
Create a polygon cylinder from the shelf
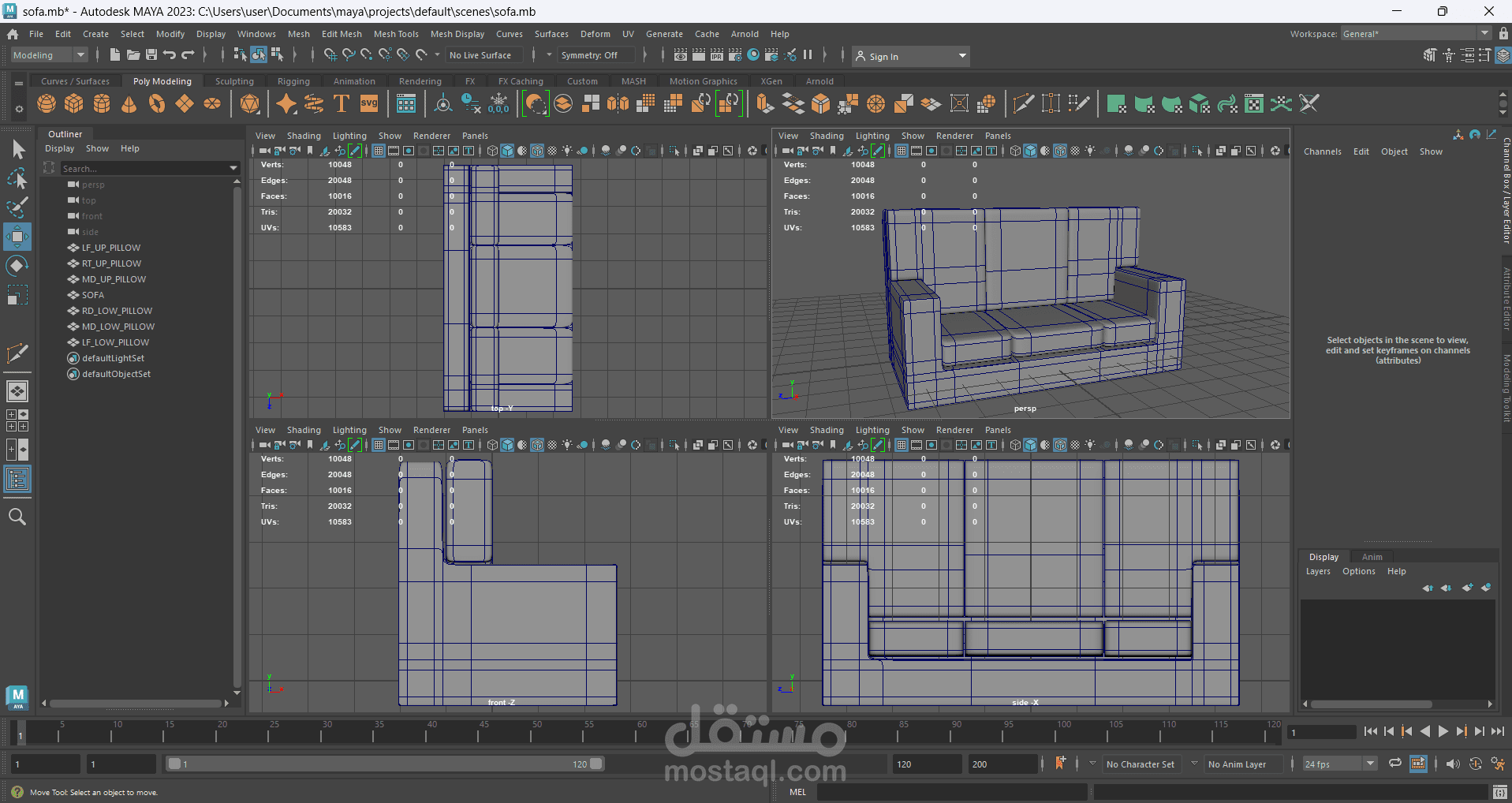(x=102, y=103)
